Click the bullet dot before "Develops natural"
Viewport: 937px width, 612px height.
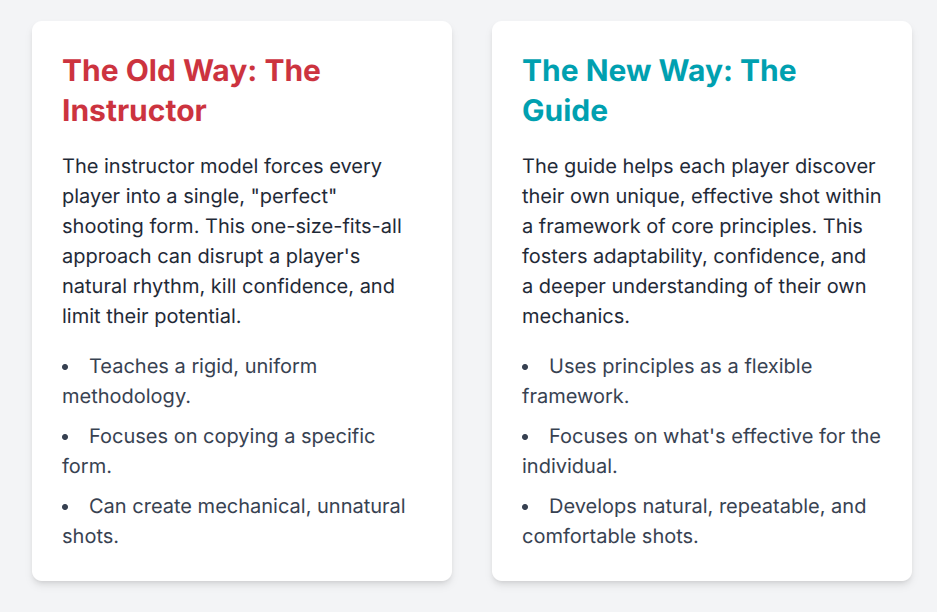coord(526,508)
